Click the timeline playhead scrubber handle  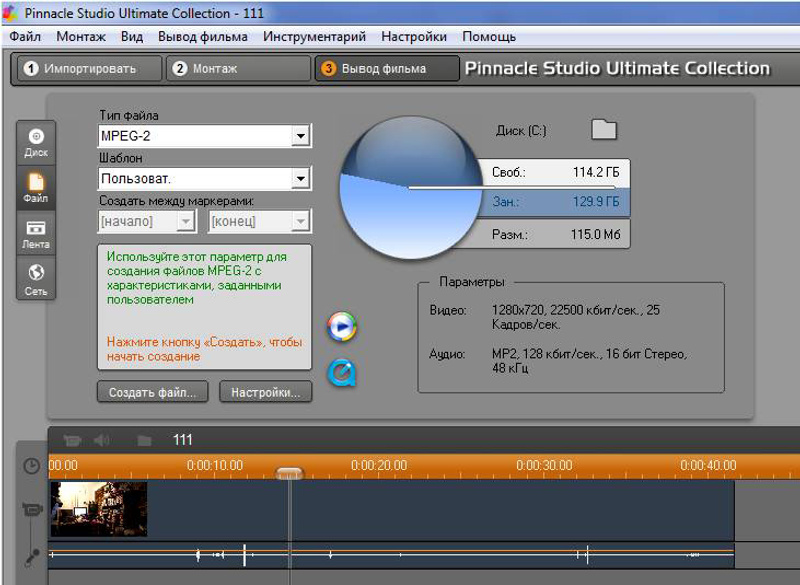click(x=289, y=473)
